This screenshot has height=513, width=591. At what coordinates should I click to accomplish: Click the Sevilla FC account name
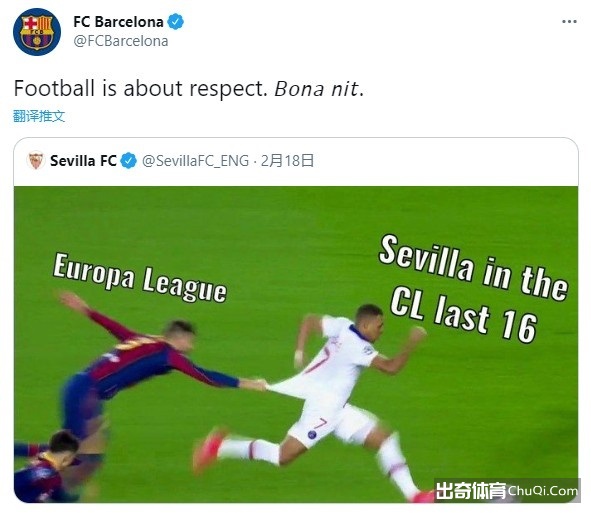point(83,161)
